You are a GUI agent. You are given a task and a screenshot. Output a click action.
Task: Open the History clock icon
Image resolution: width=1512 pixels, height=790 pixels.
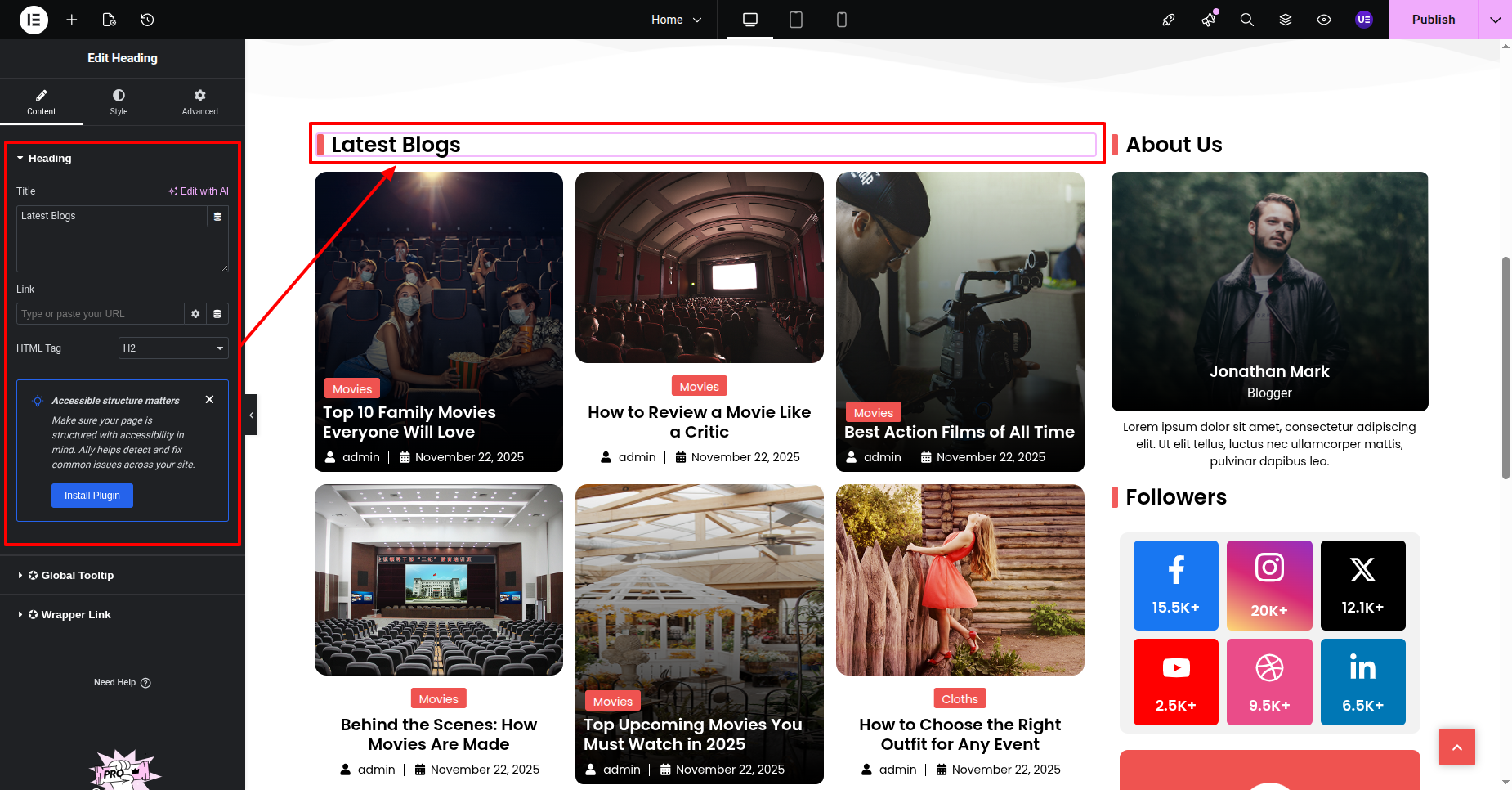[147, 20]
